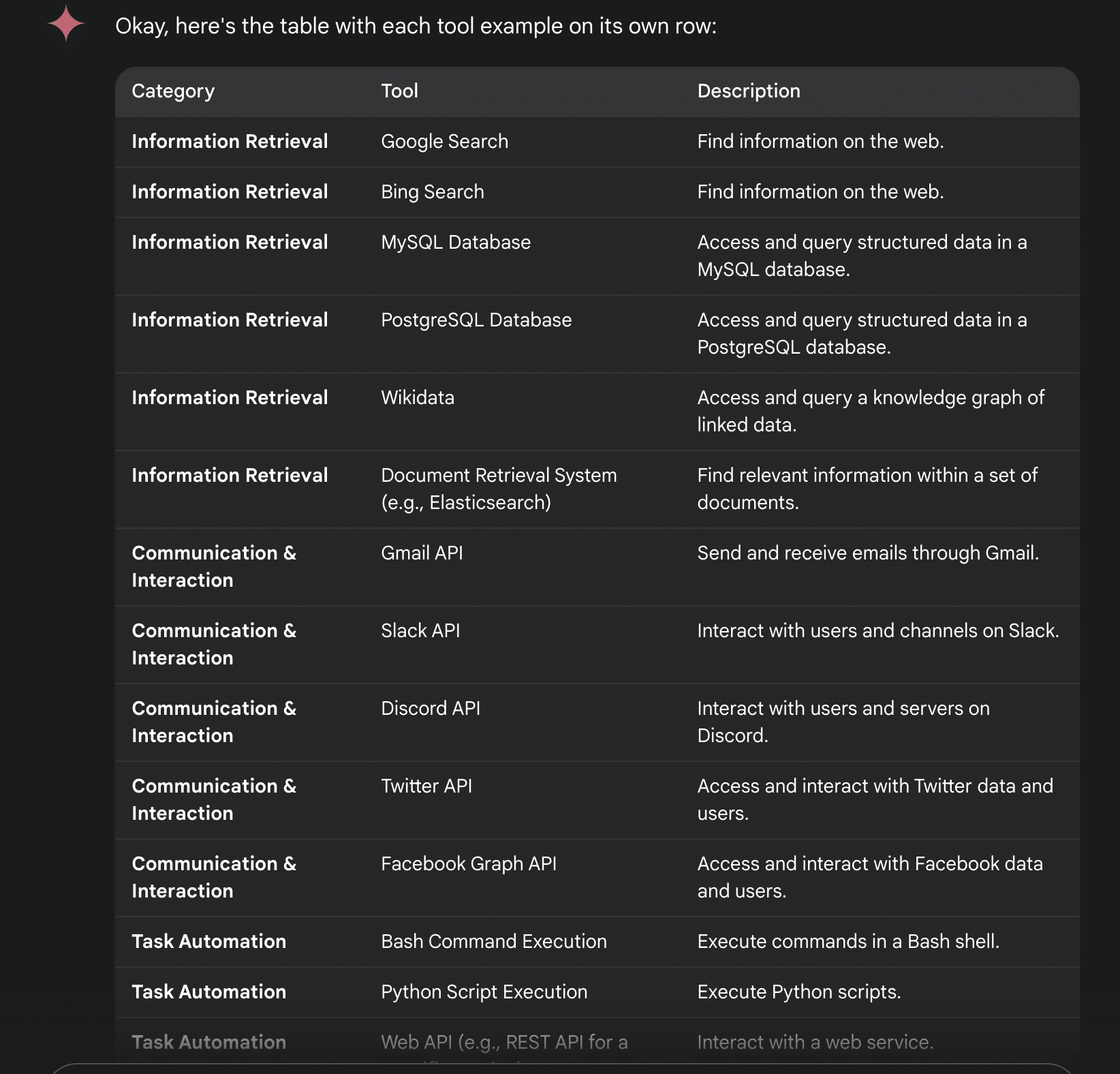The image size is (1120, 1074).
Task: Select the Wikidata tool cell
Action: tap(417, 398)
